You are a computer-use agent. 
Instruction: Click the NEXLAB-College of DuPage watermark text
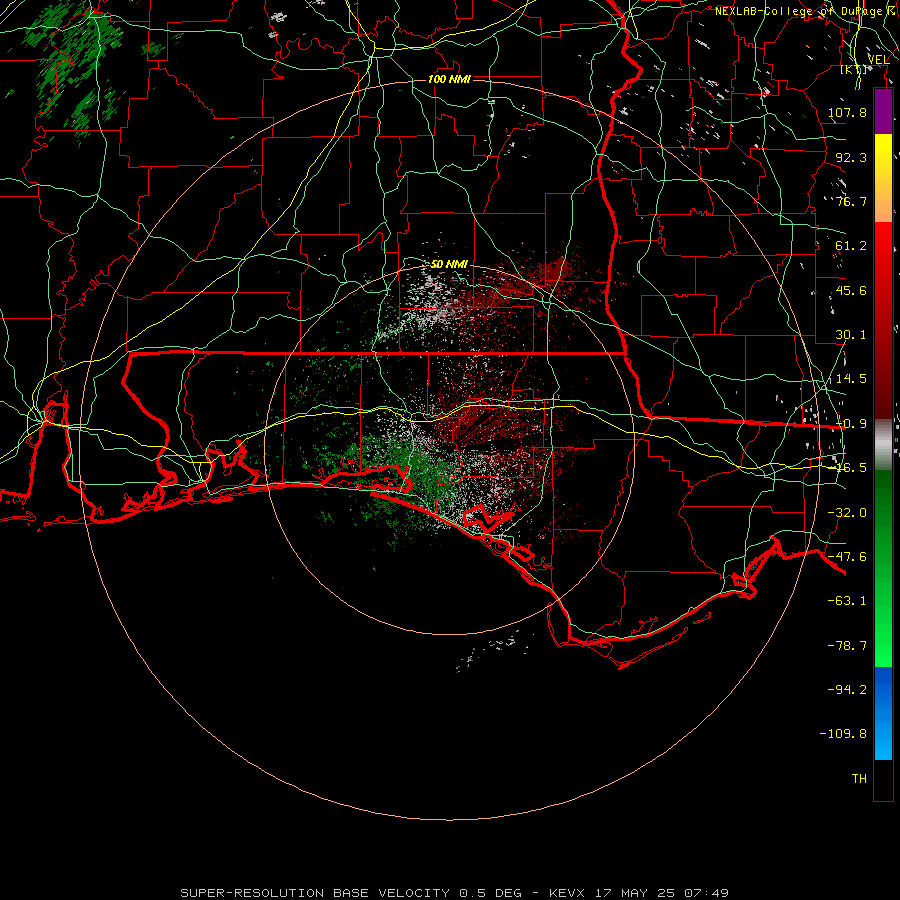click(806, 11)
